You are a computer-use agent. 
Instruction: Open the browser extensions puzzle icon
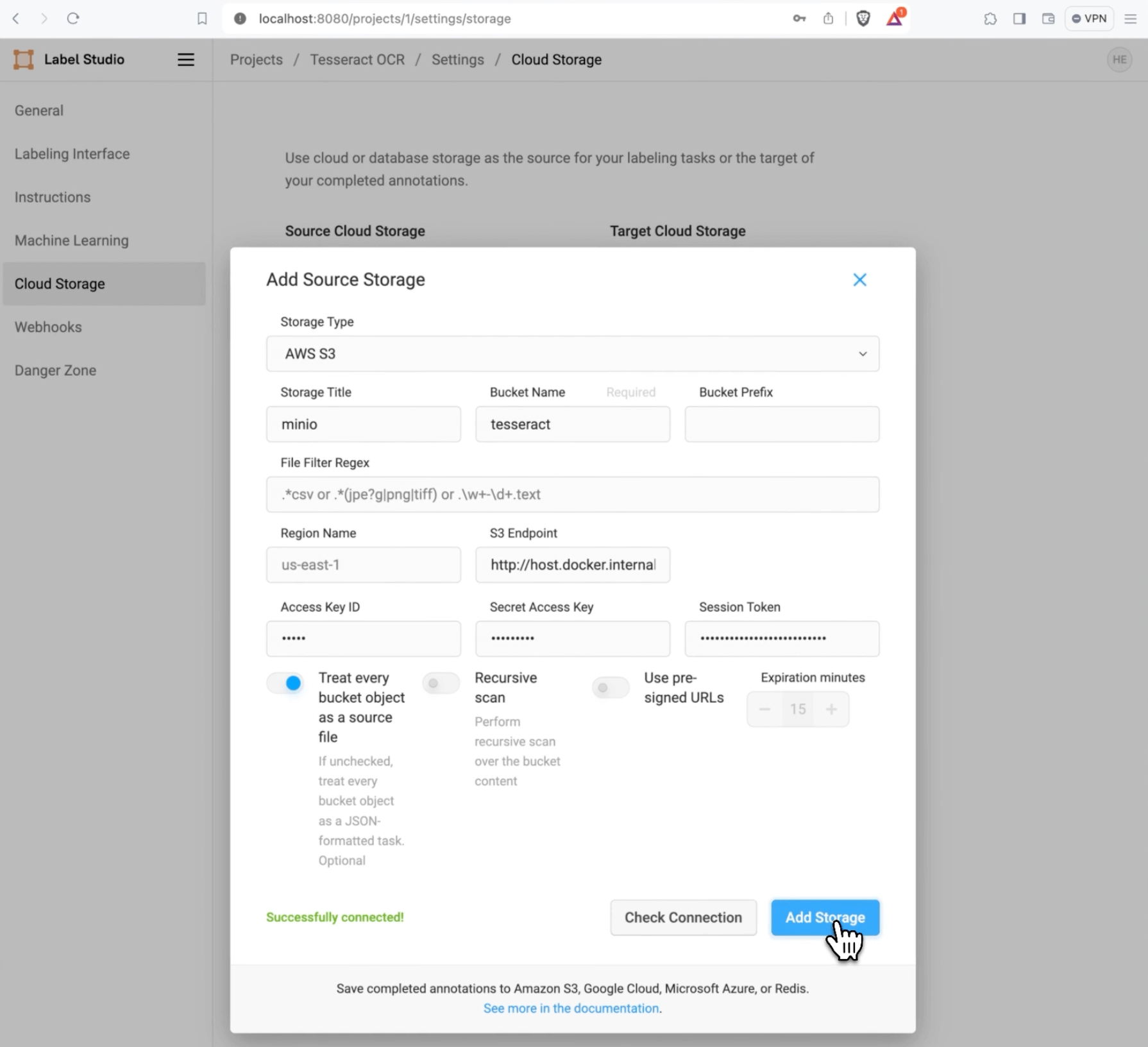990,19
